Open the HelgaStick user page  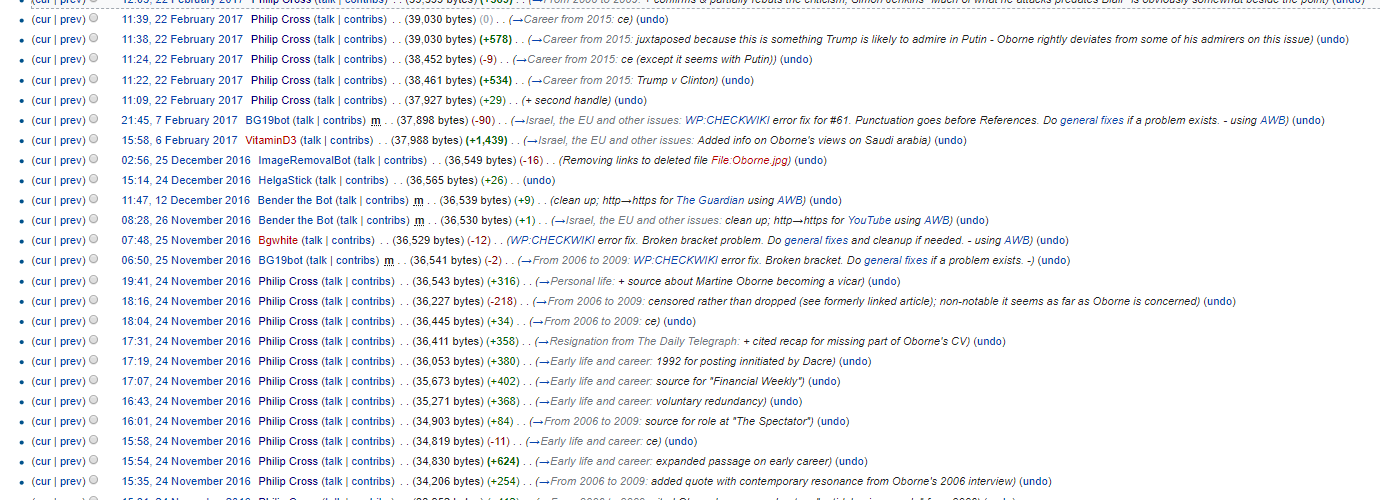(284, 181)
